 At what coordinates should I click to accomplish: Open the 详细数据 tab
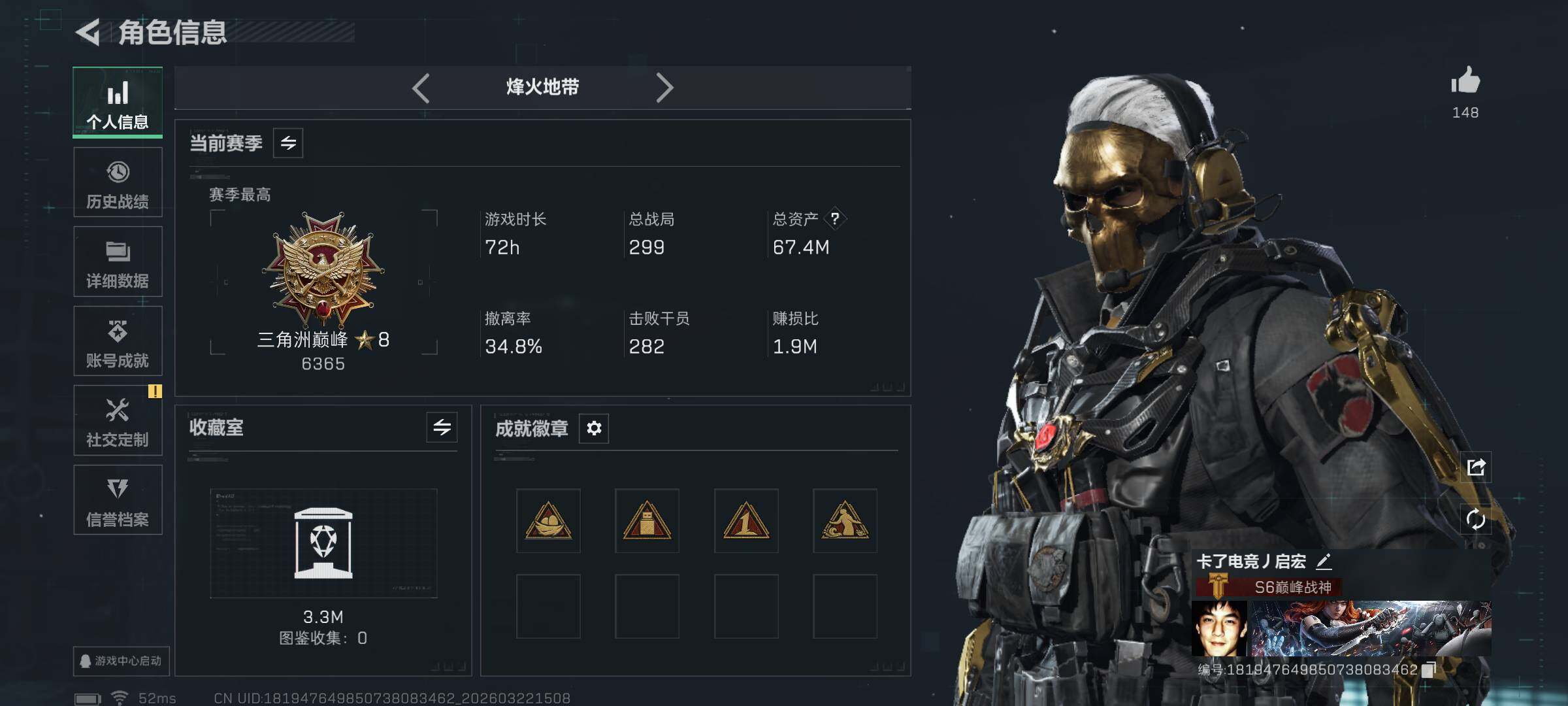pyautogui.click(x=118, y=261)
